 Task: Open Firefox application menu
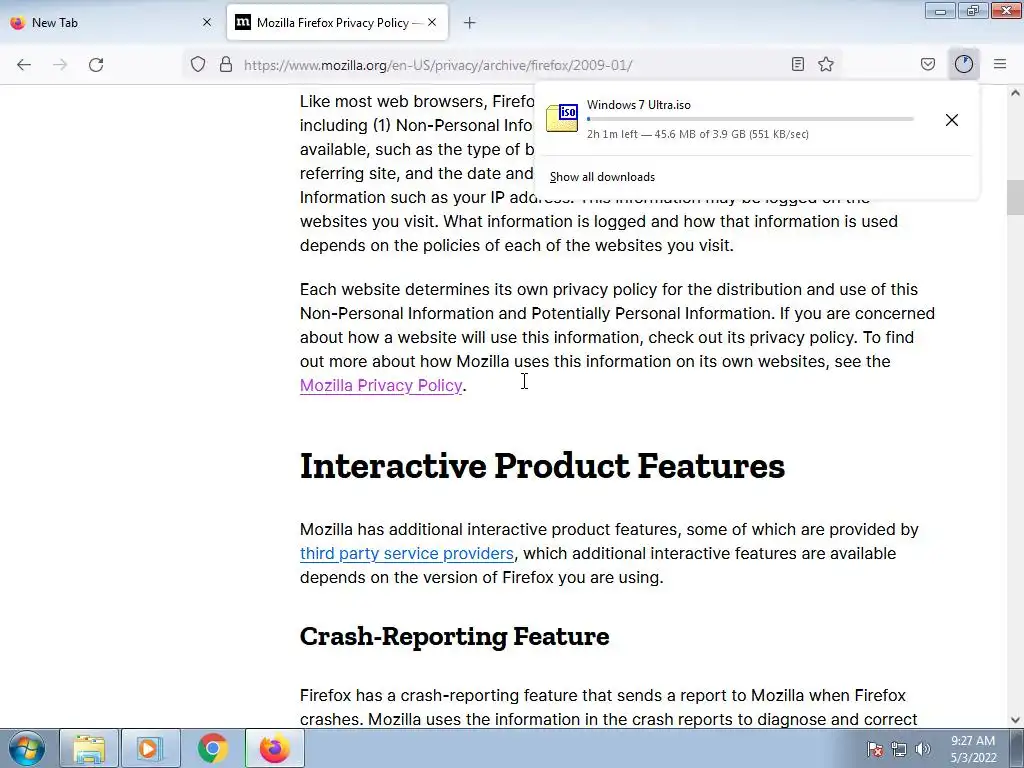[x=1000, y=64]
